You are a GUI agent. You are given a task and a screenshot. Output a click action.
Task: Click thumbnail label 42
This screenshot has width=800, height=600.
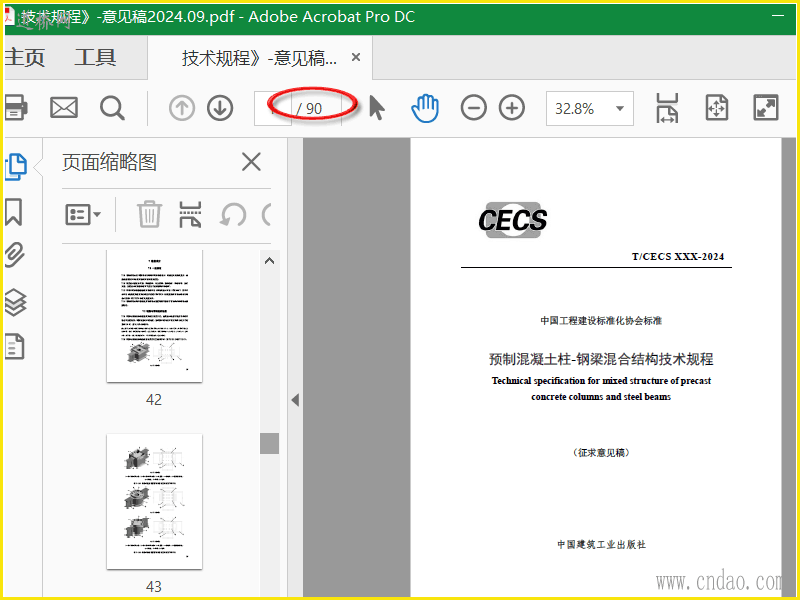(x=154, y=399)
